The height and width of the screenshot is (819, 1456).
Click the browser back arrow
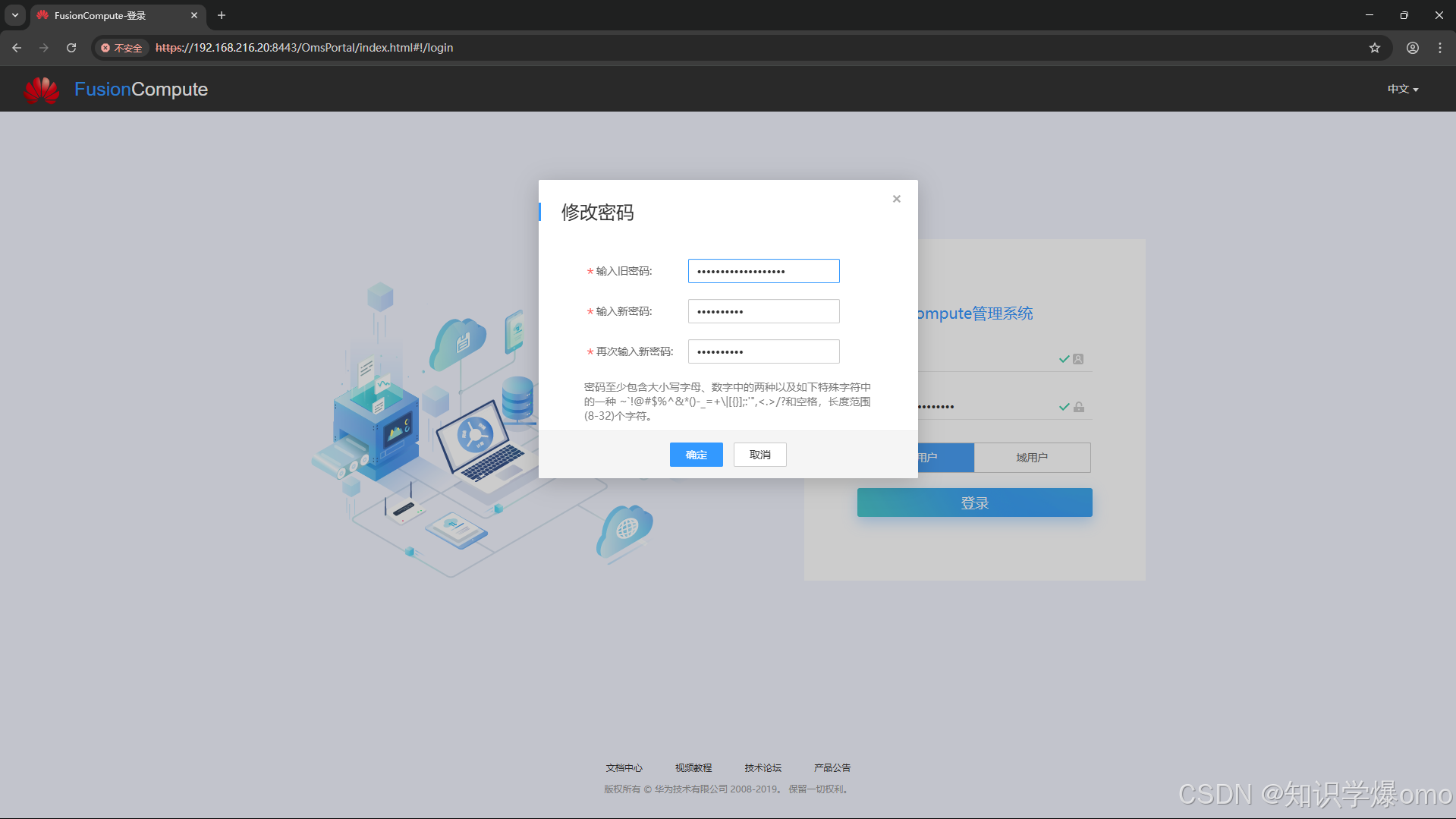(17, 47)
